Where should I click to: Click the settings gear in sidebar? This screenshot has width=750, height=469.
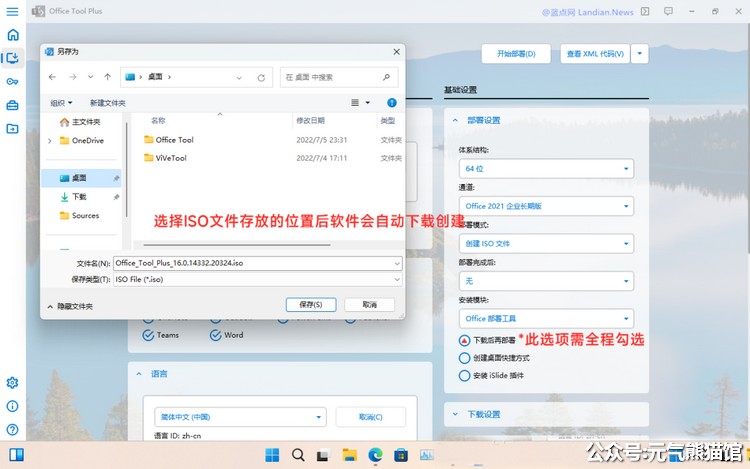click(12, 382)
